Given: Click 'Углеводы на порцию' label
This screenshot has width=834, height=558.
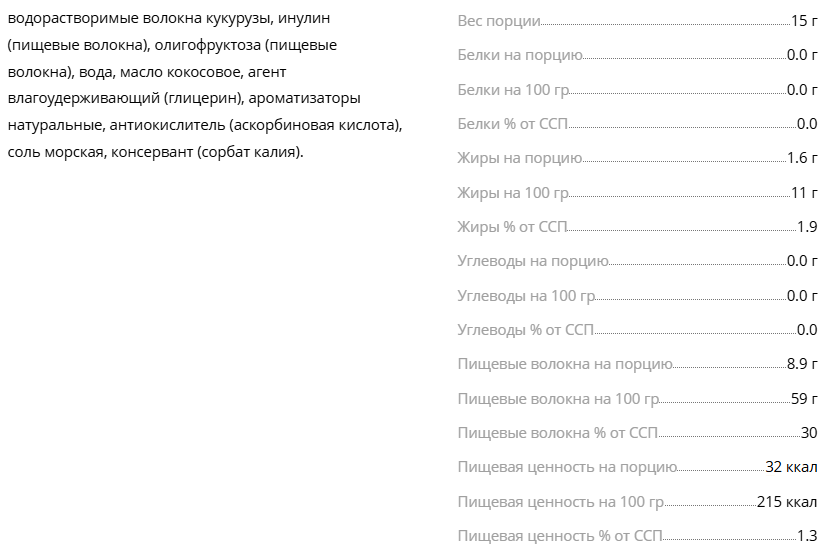Looking at the screenshot, I should click(533, 261).
